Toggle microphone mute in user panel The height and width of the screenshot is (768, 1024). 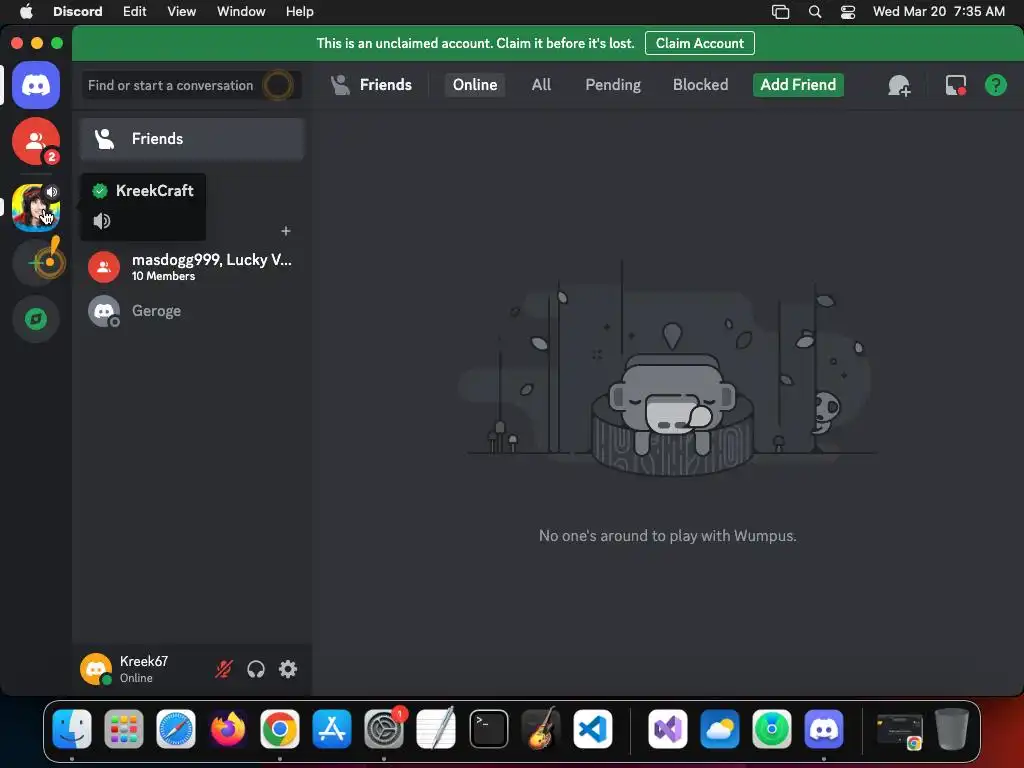pyautogui.click(x=223, y=669)
